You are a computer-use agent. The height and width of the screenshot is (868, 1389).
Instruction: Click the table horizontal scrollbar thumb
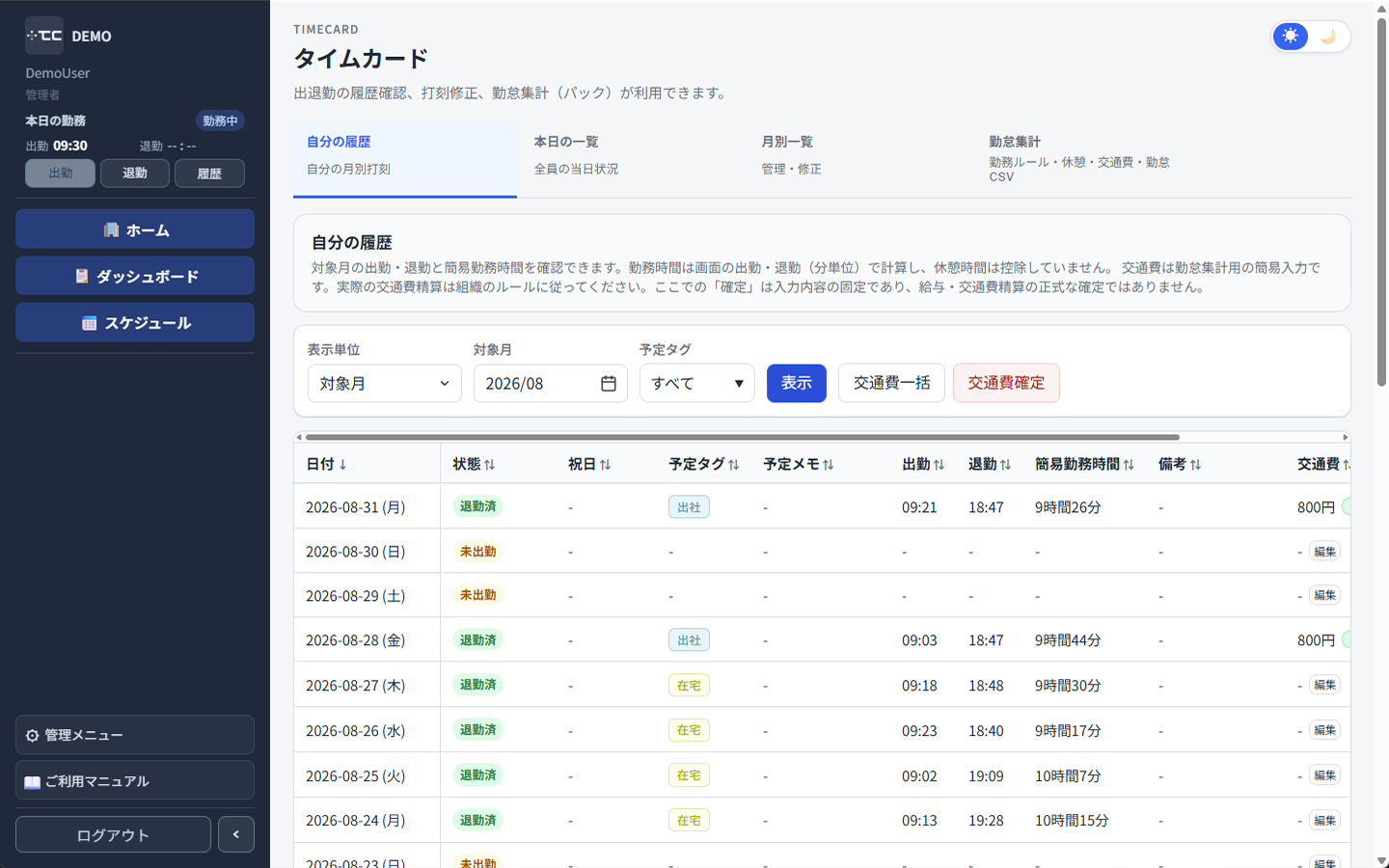[743, 437]
